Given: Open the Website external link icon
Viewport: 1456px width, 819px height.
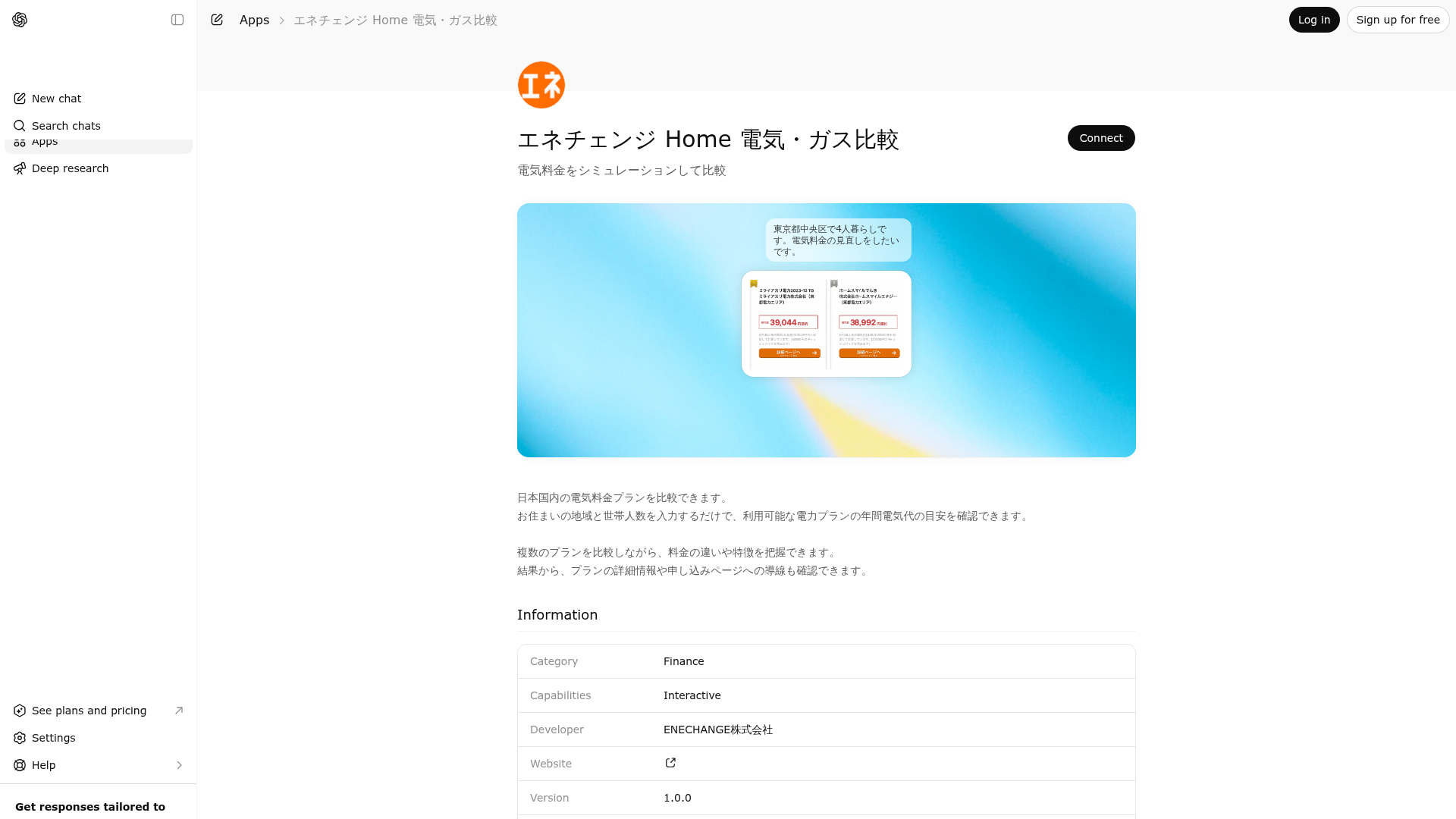Looking at the screenshot, I should pos(670,763).
